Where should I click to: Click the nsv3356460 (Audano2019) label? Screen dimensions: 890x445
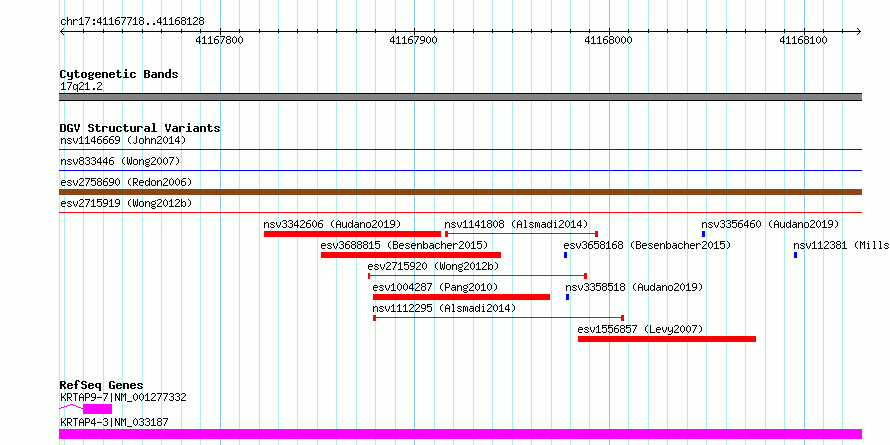(x=770, y=224)
